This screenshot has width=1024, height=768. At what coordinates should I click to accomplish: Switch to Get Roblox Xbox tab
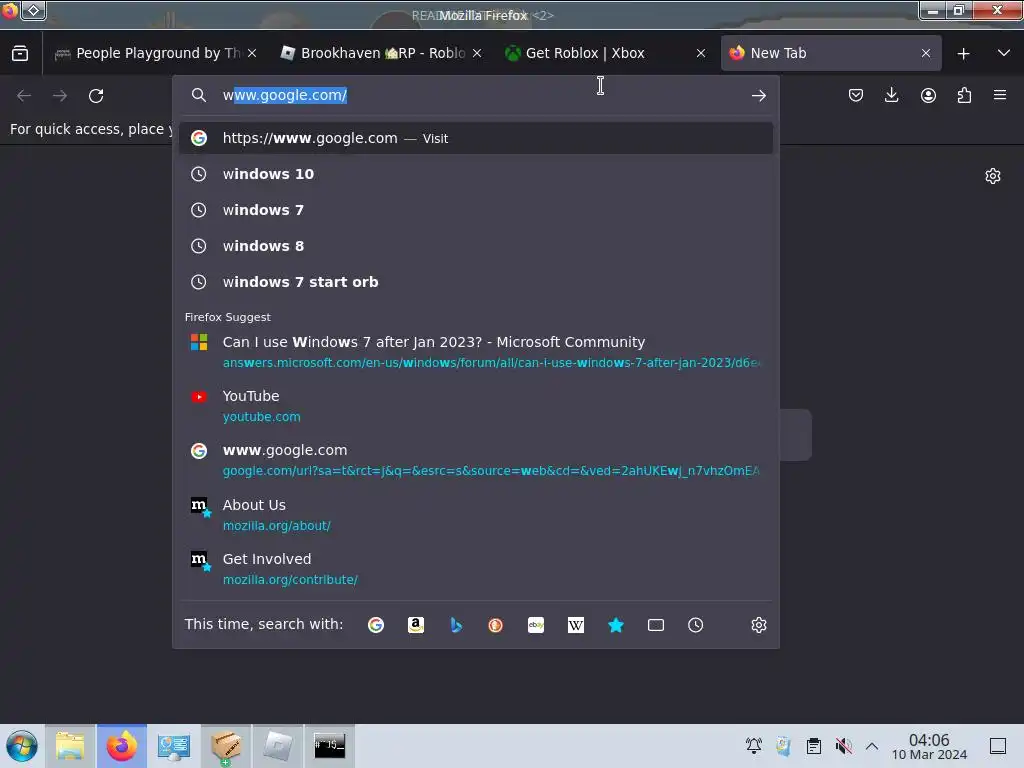pyautogui.click(x=605, y=53)
